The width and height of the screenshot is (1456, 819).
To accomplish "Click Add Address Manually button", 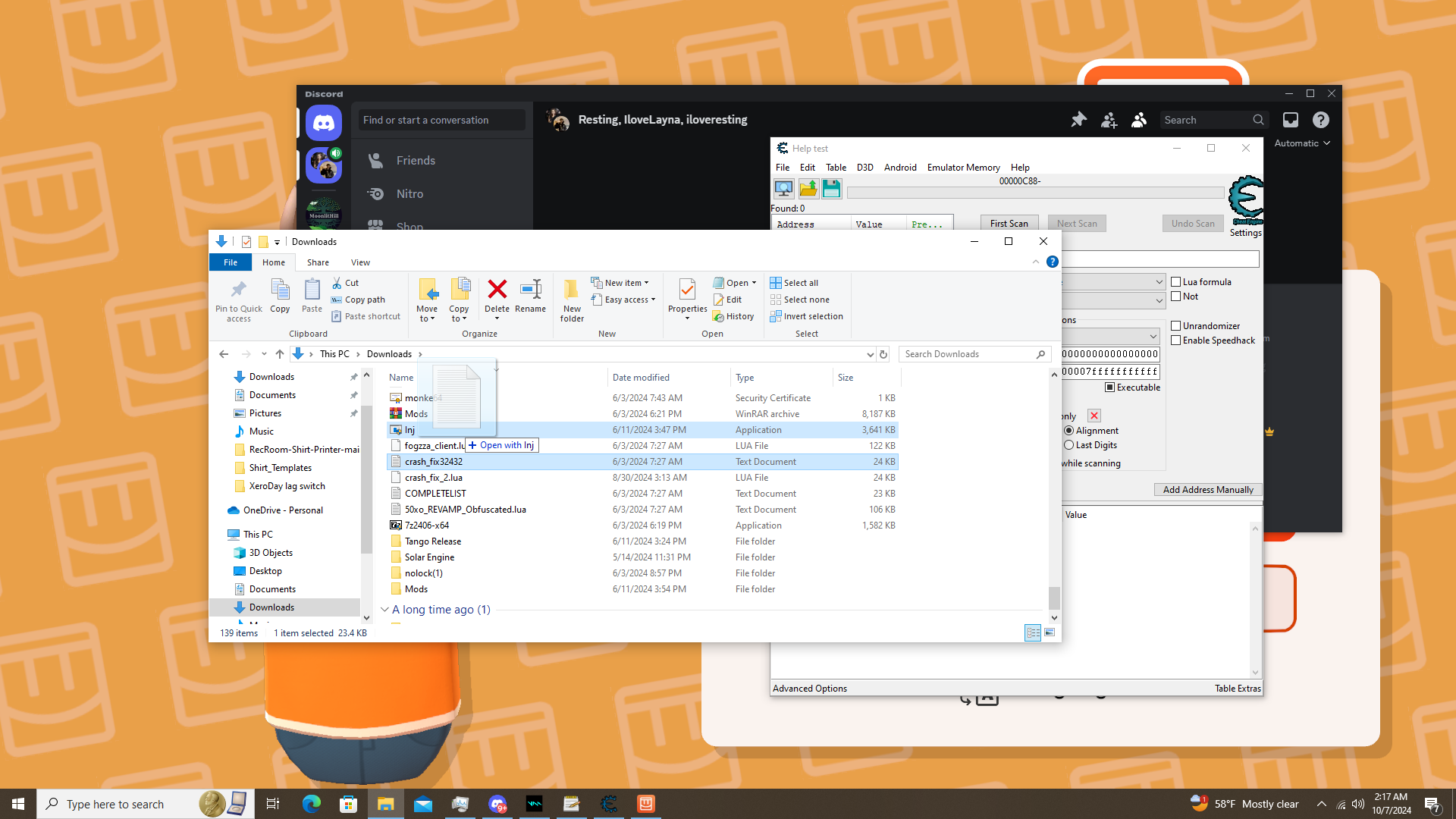I will 1207,490.
